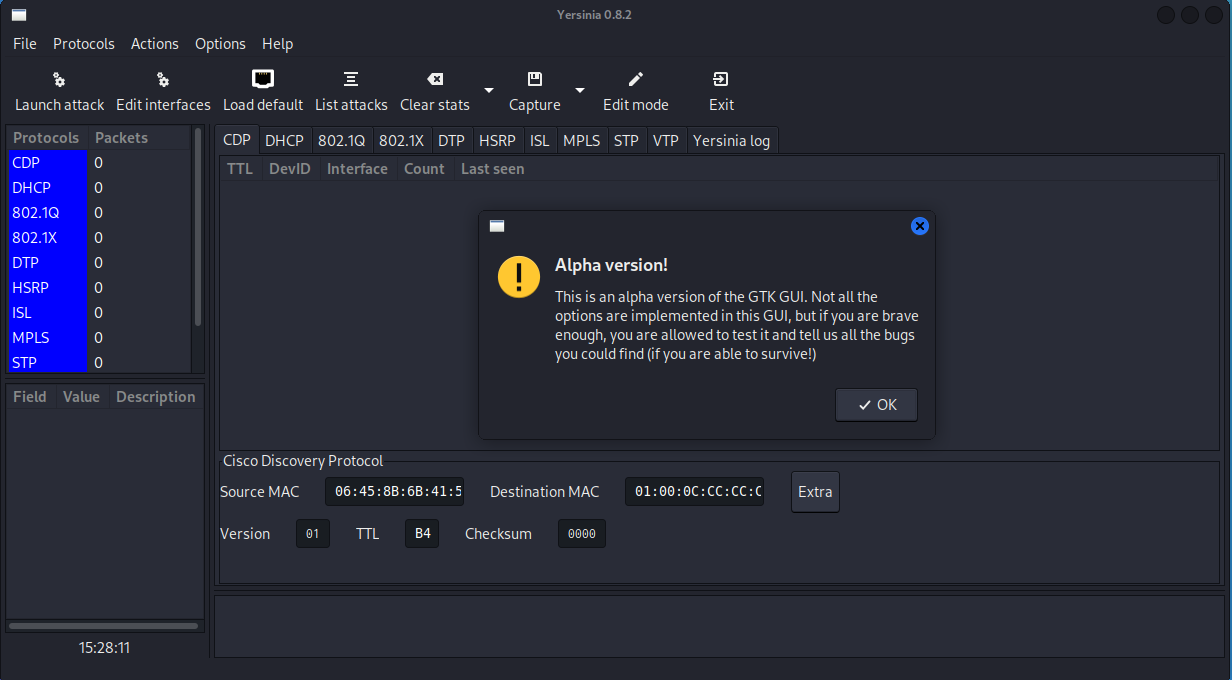Click the Capture save icon
Viewport: 1232px width, 680px height.
click(535, 79)
